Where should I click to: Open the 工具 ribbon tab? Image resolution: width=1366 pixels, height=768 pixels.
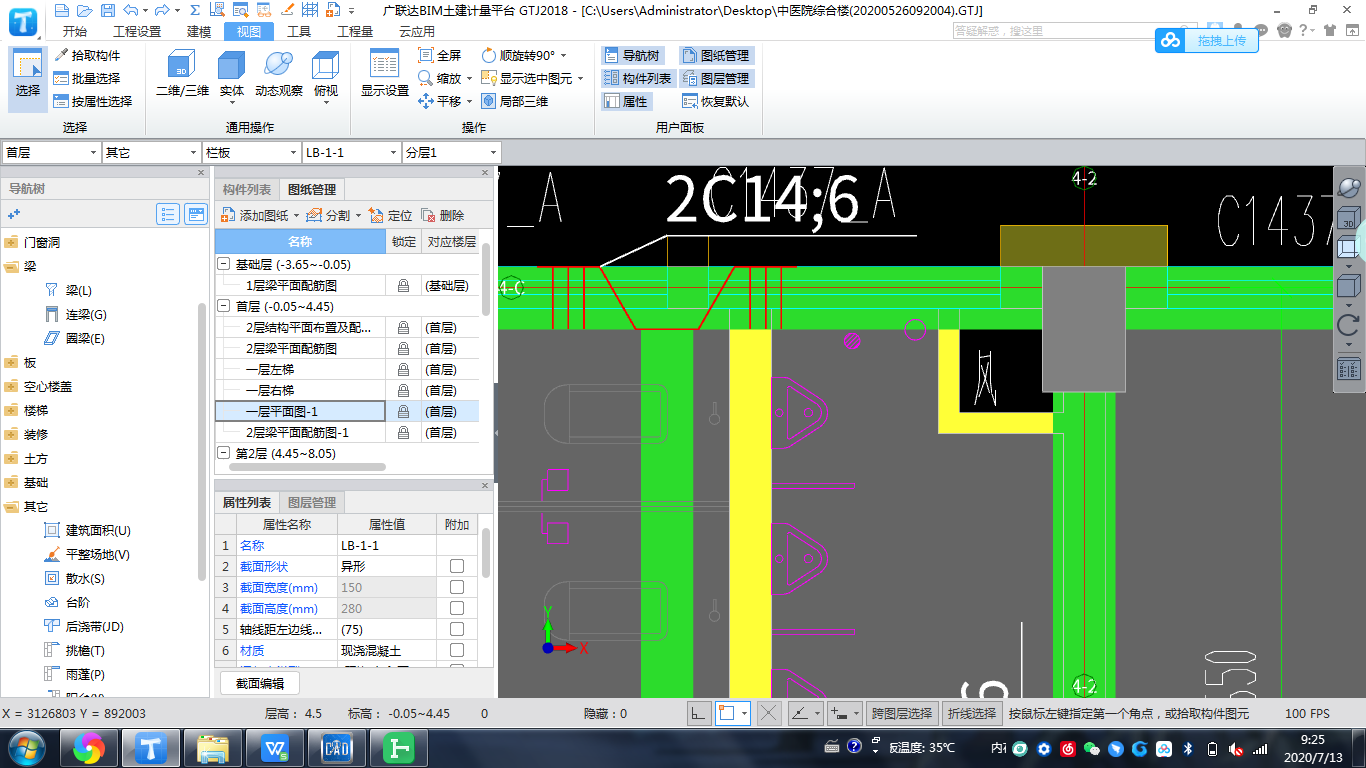[299, 31]
